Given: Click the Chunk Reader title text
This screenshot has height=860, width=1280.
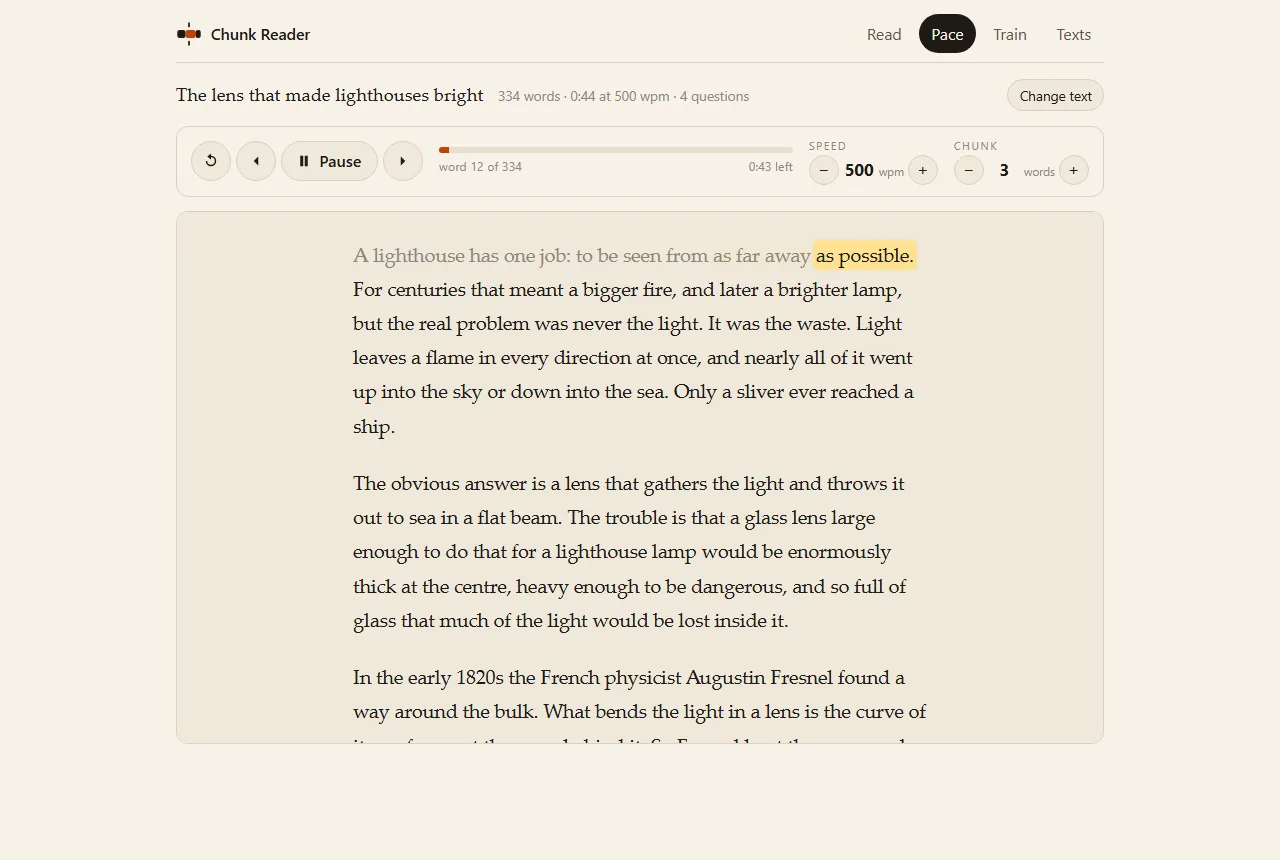Looking at the screenshot, I should point(260,34).
